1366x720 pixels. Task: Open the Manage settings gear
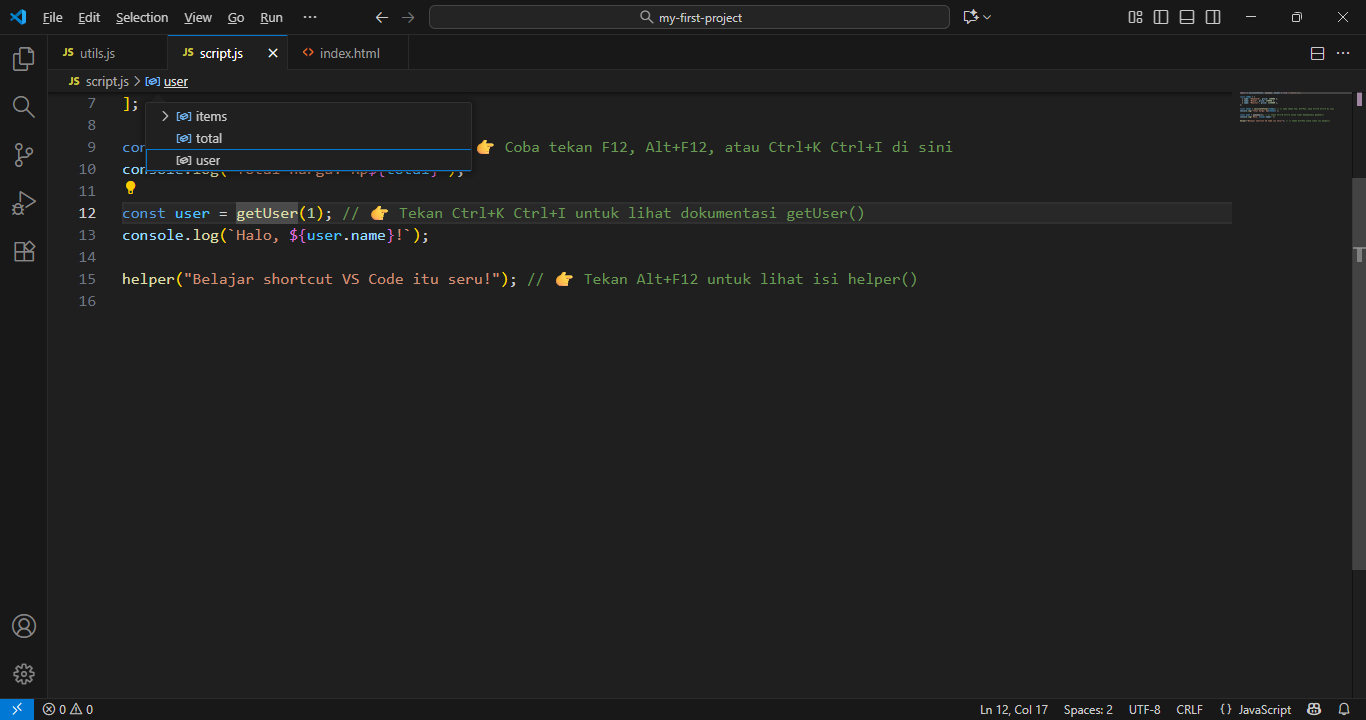[x=23, y=673]
